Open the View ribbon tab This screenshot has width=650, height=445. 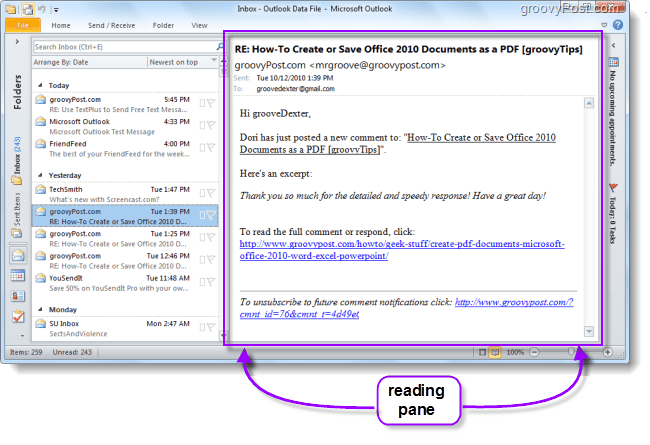point(199,25)
